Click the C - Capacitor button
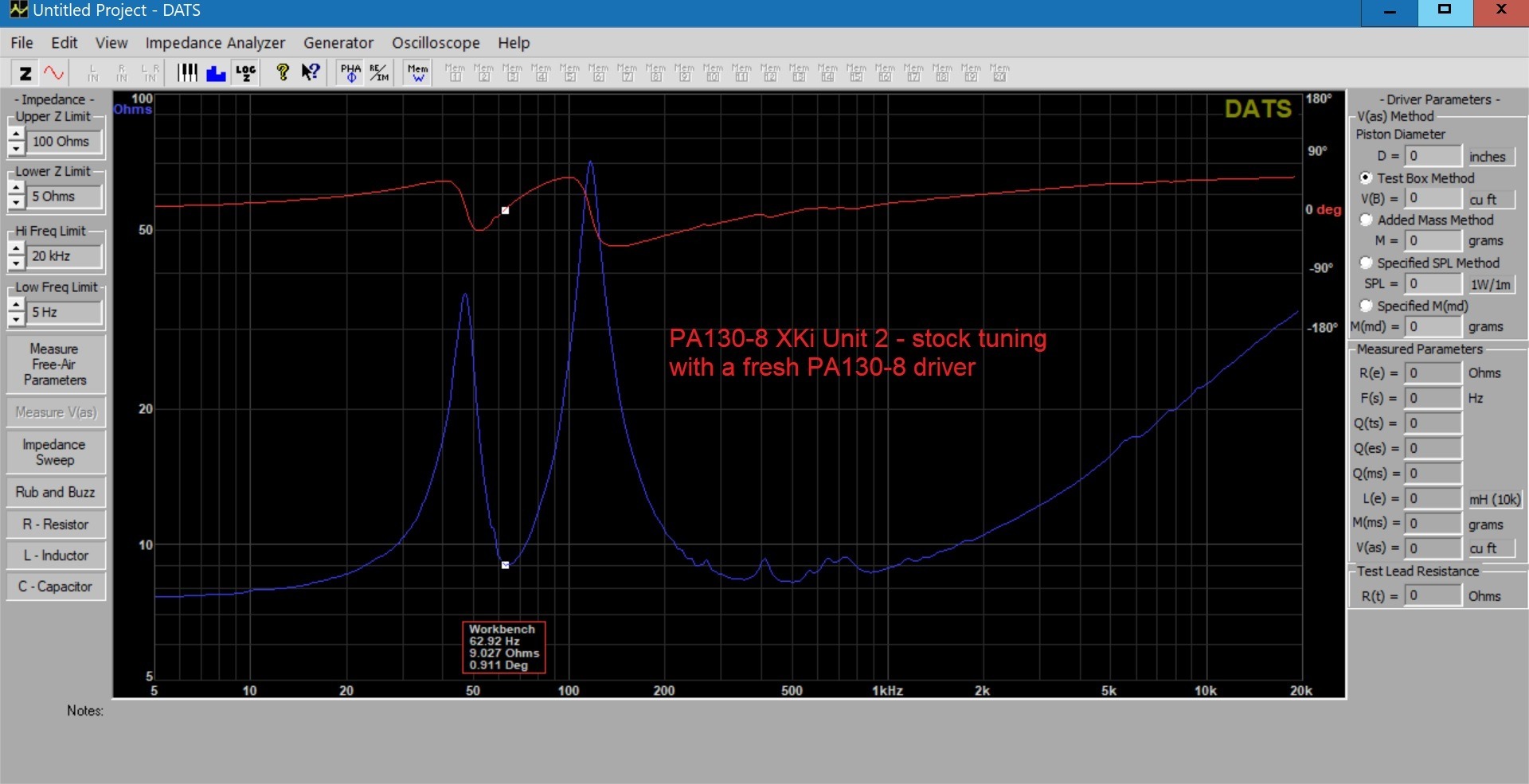This screenshot has width=1529, height=784. (x=55, y=587)
